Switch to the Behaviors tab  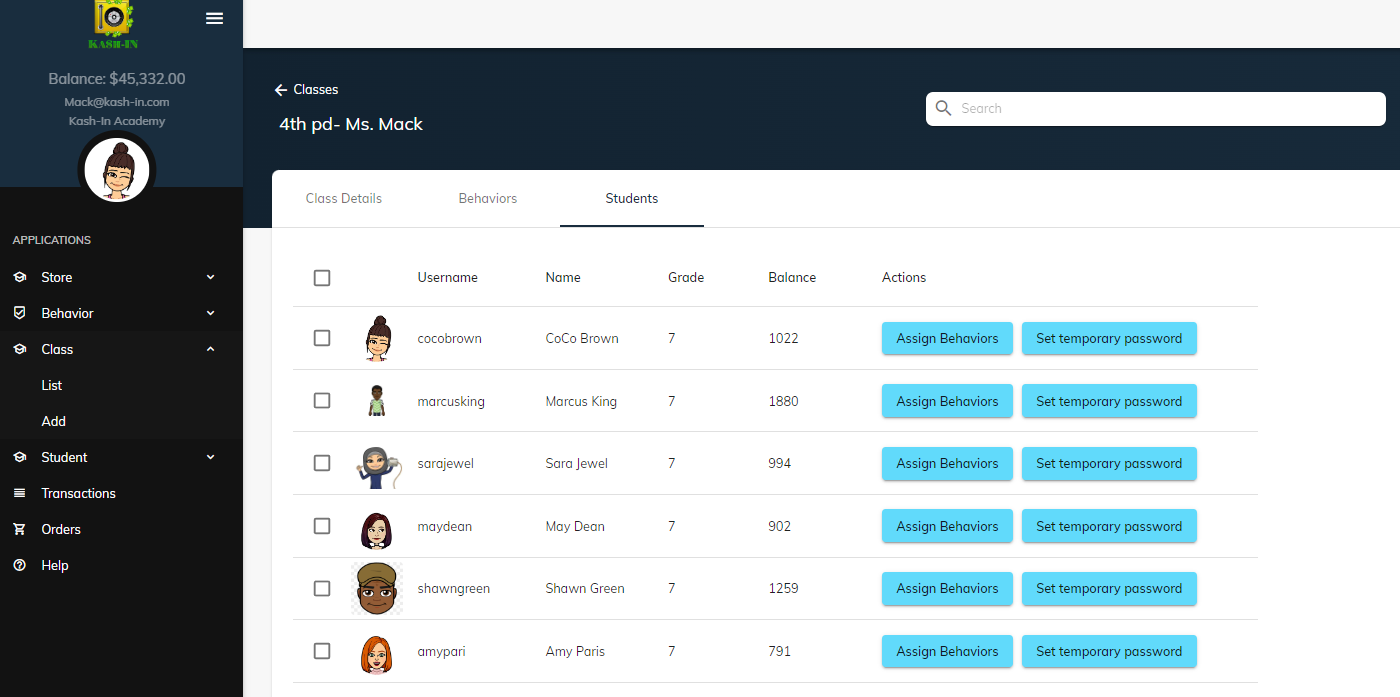488,198
